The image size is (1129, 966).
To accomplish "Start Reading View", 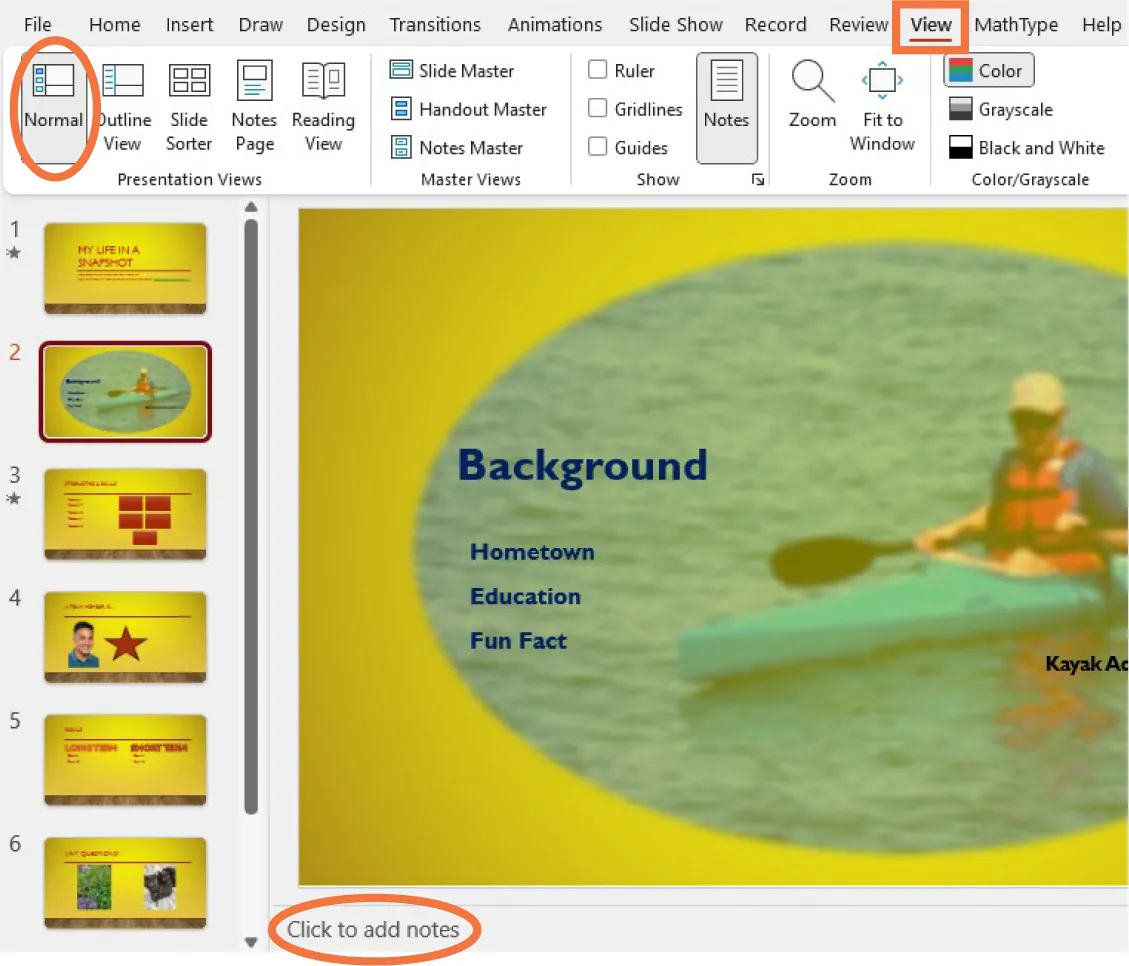I will coord(322,105).
